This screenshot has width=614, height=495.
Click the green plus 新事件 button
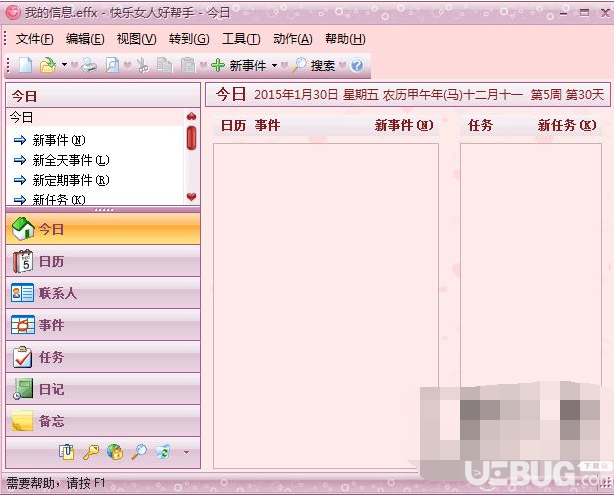[239, 65]
